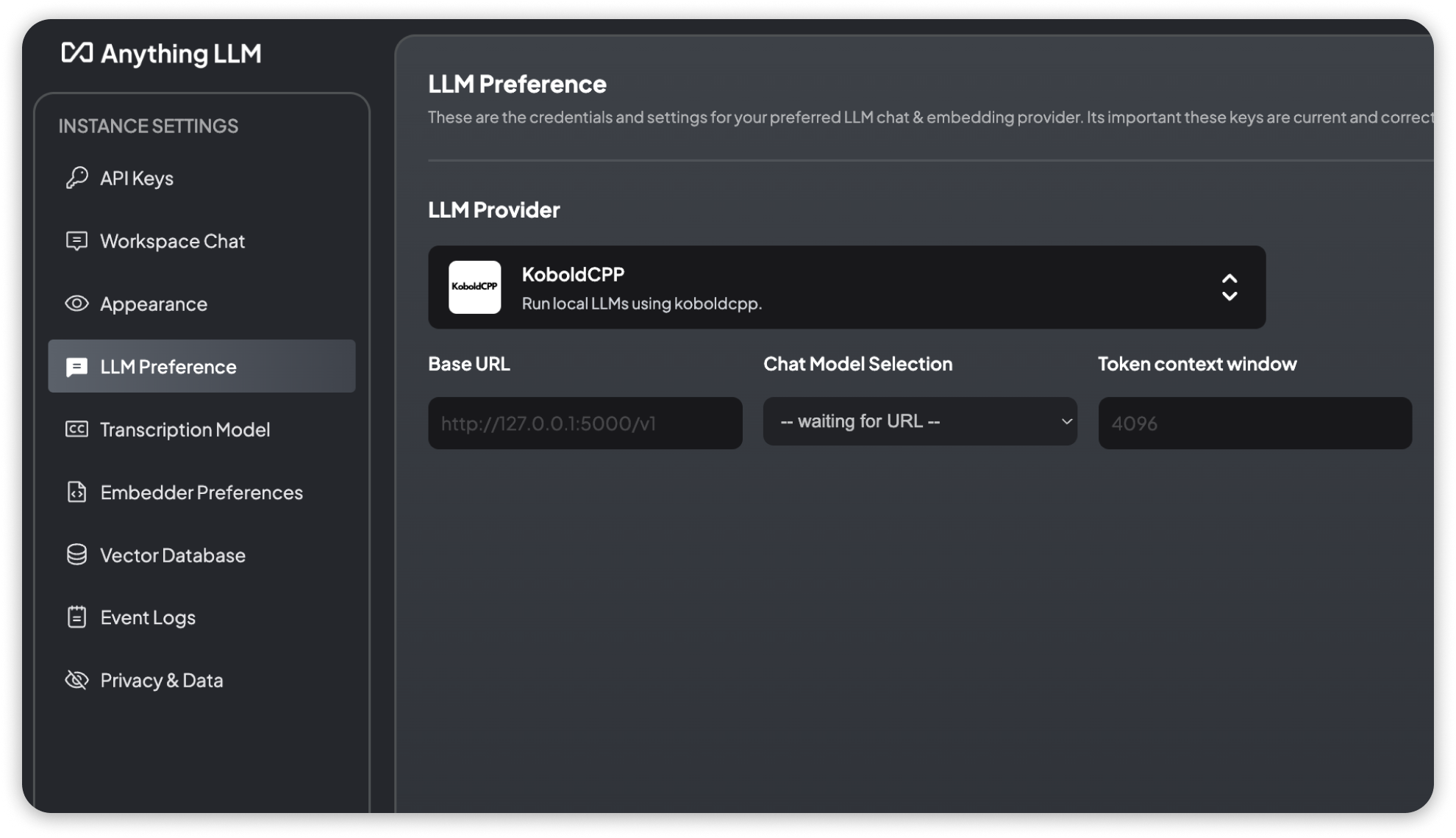Navigate to Embedder Preferences
The height and width of the screenshot is (838, 1456).
pyautogui.click(x=201, y=492)
